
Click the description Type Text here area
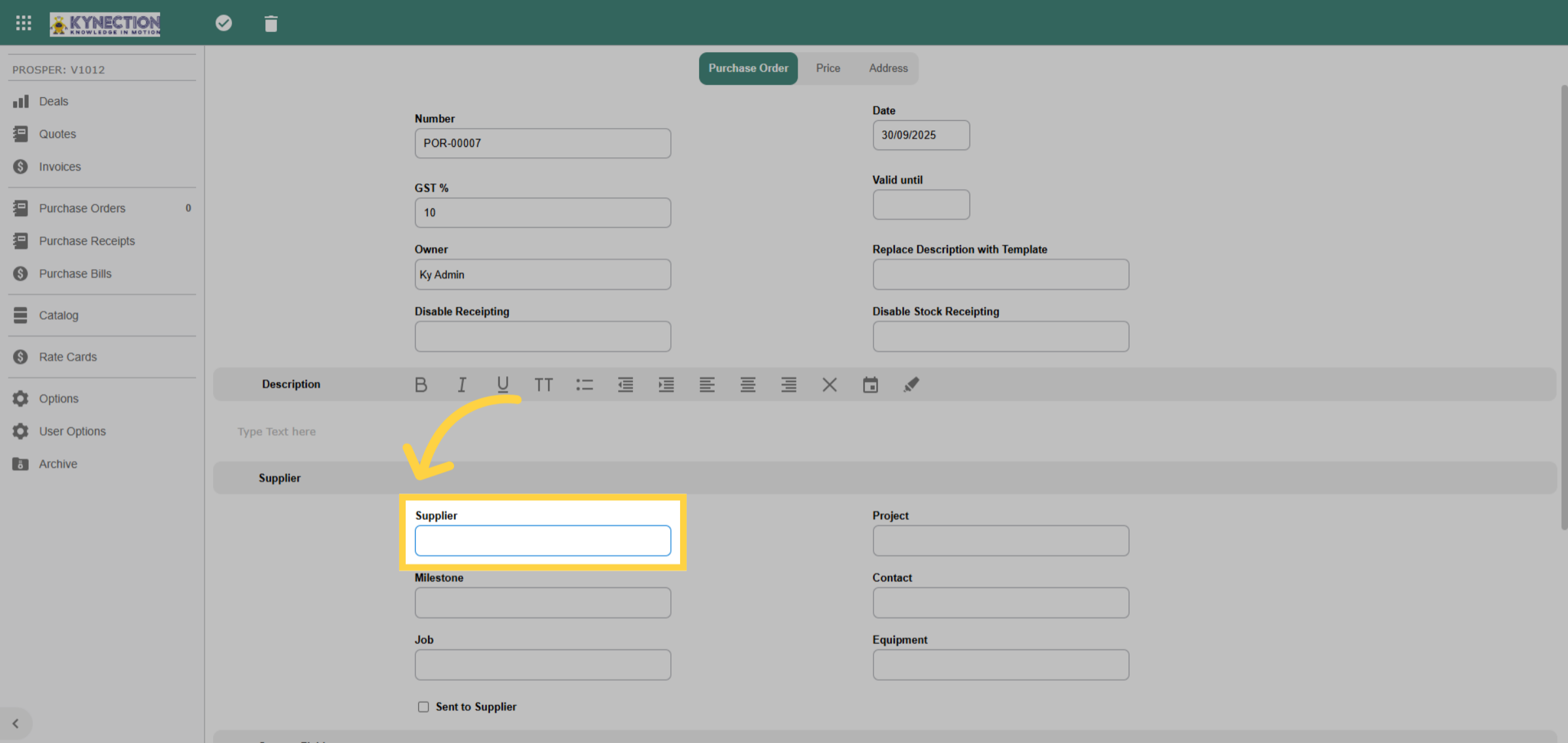click(x=276, y=432)
